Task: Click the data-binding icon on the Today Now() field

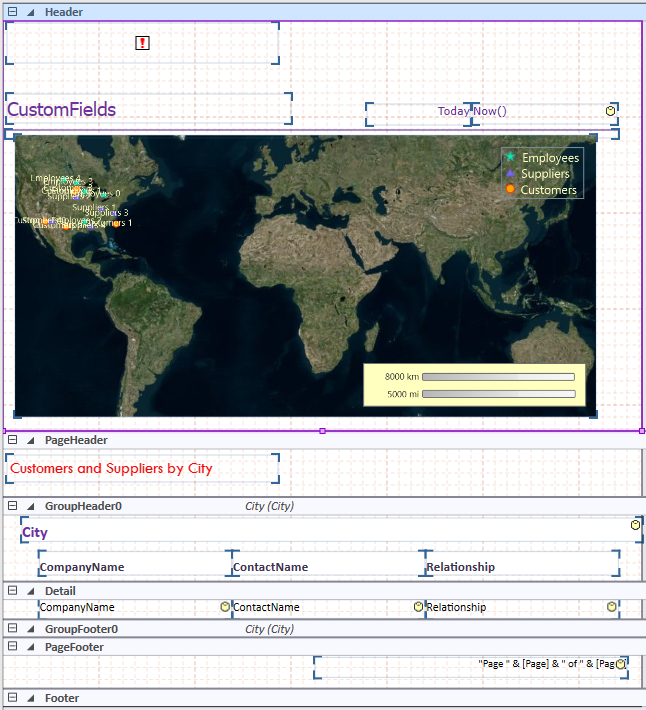Action: (x=611, y=110)
